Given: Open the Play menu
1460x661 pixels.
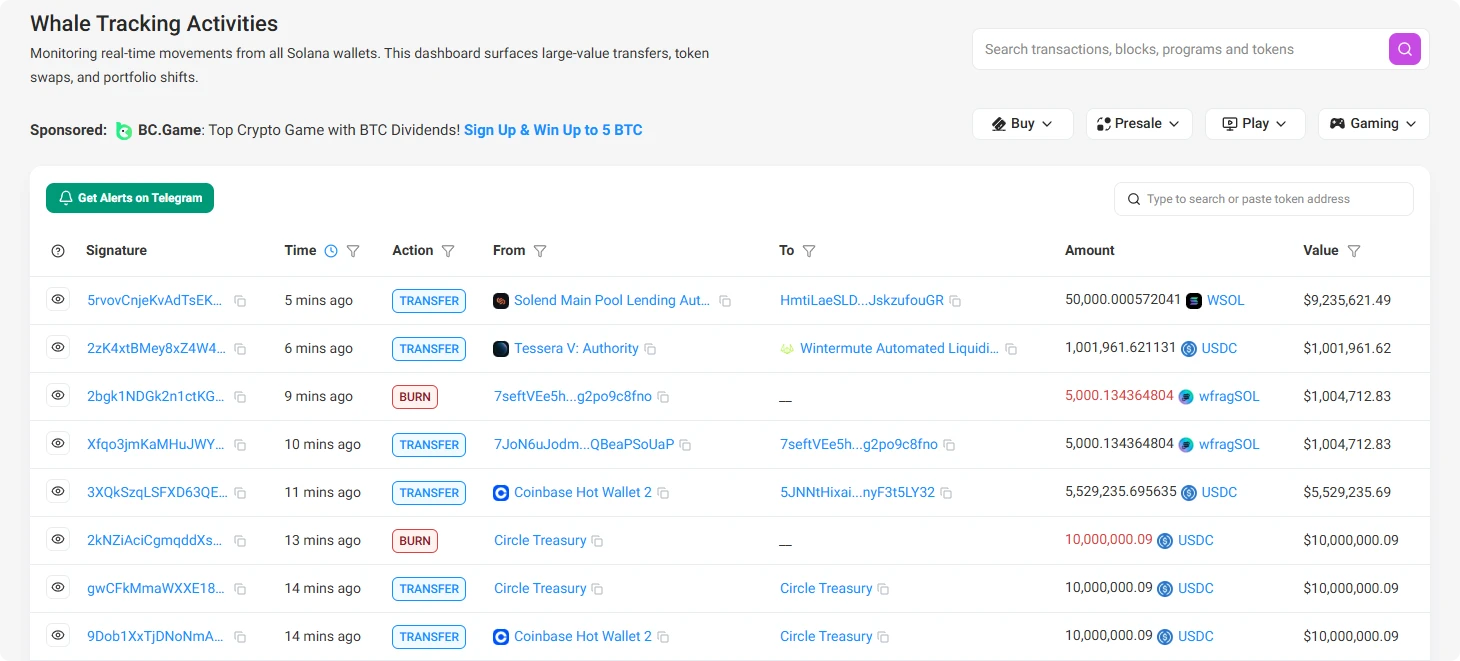Looking at the screenshot, I should point(1255,123).
